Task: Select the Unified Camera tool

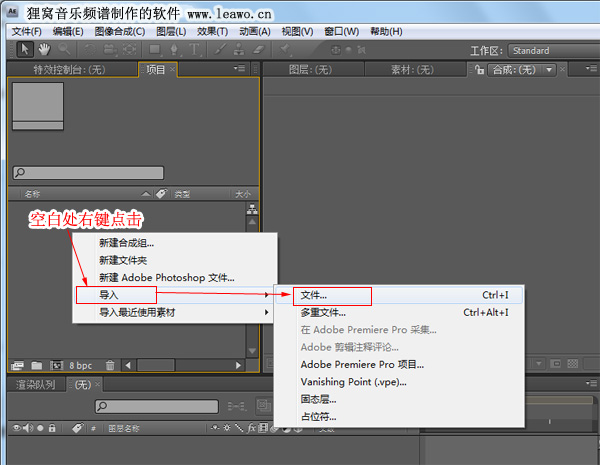Action: [110, 49]
